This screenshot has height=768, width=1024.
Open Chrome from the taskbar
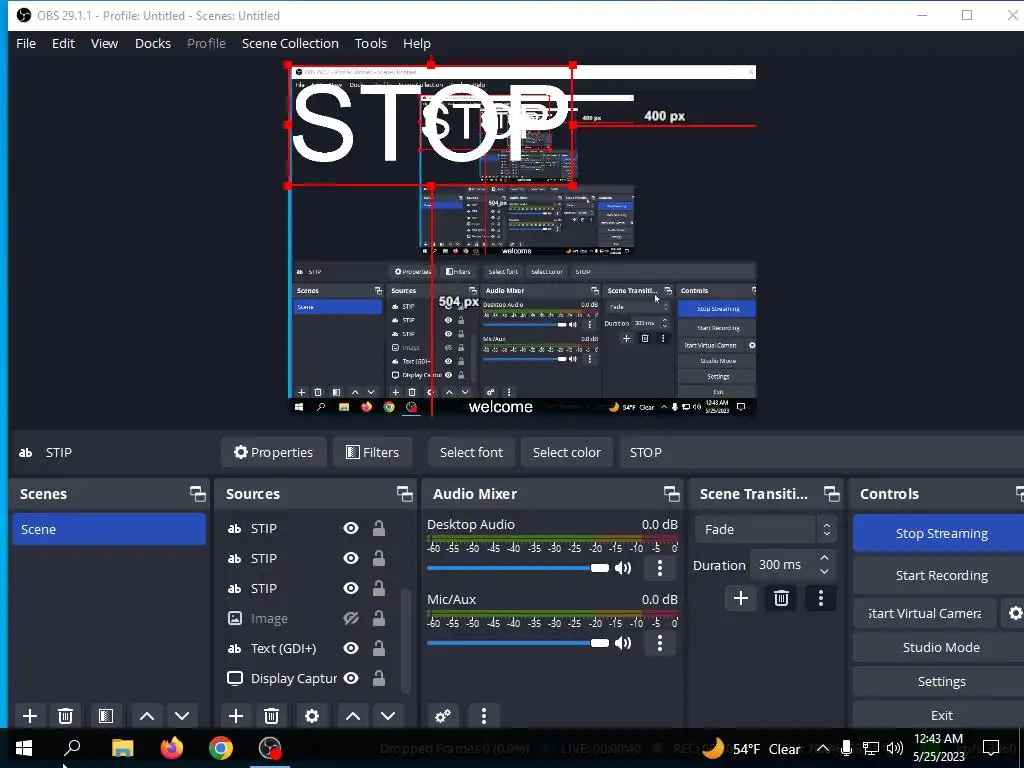221,748
